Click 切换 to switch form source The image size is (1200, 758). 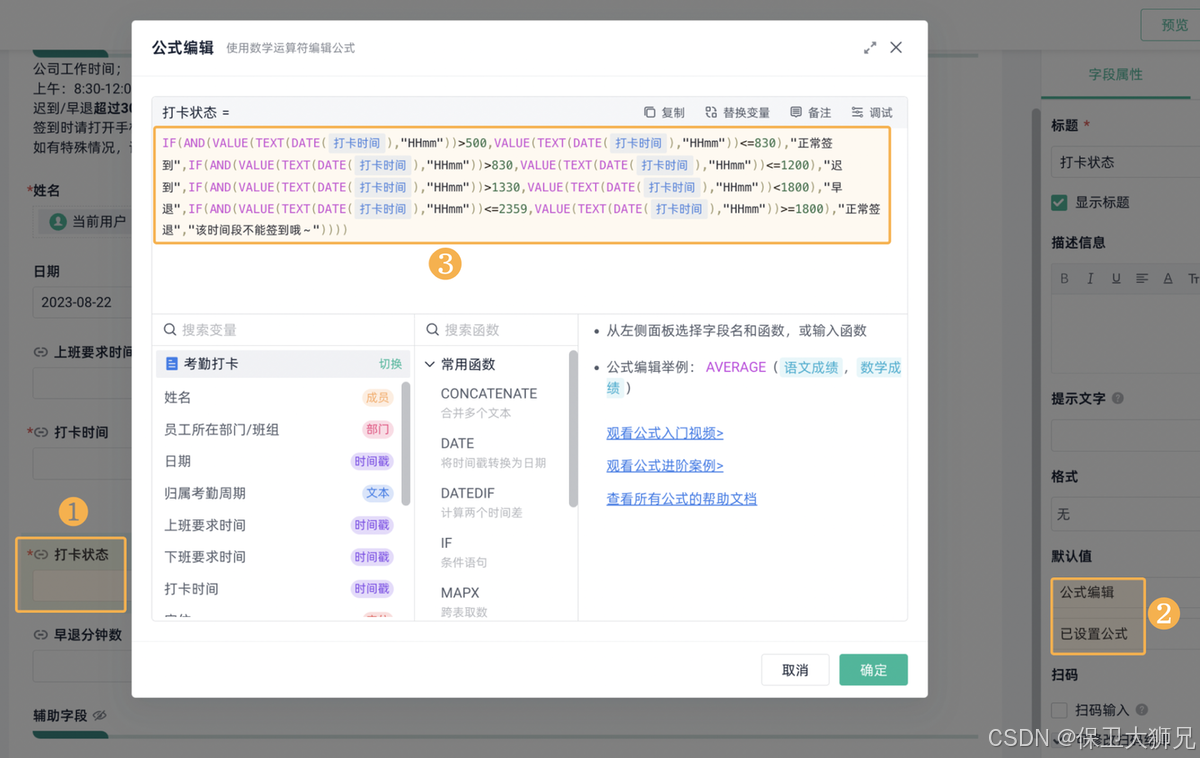390,364
